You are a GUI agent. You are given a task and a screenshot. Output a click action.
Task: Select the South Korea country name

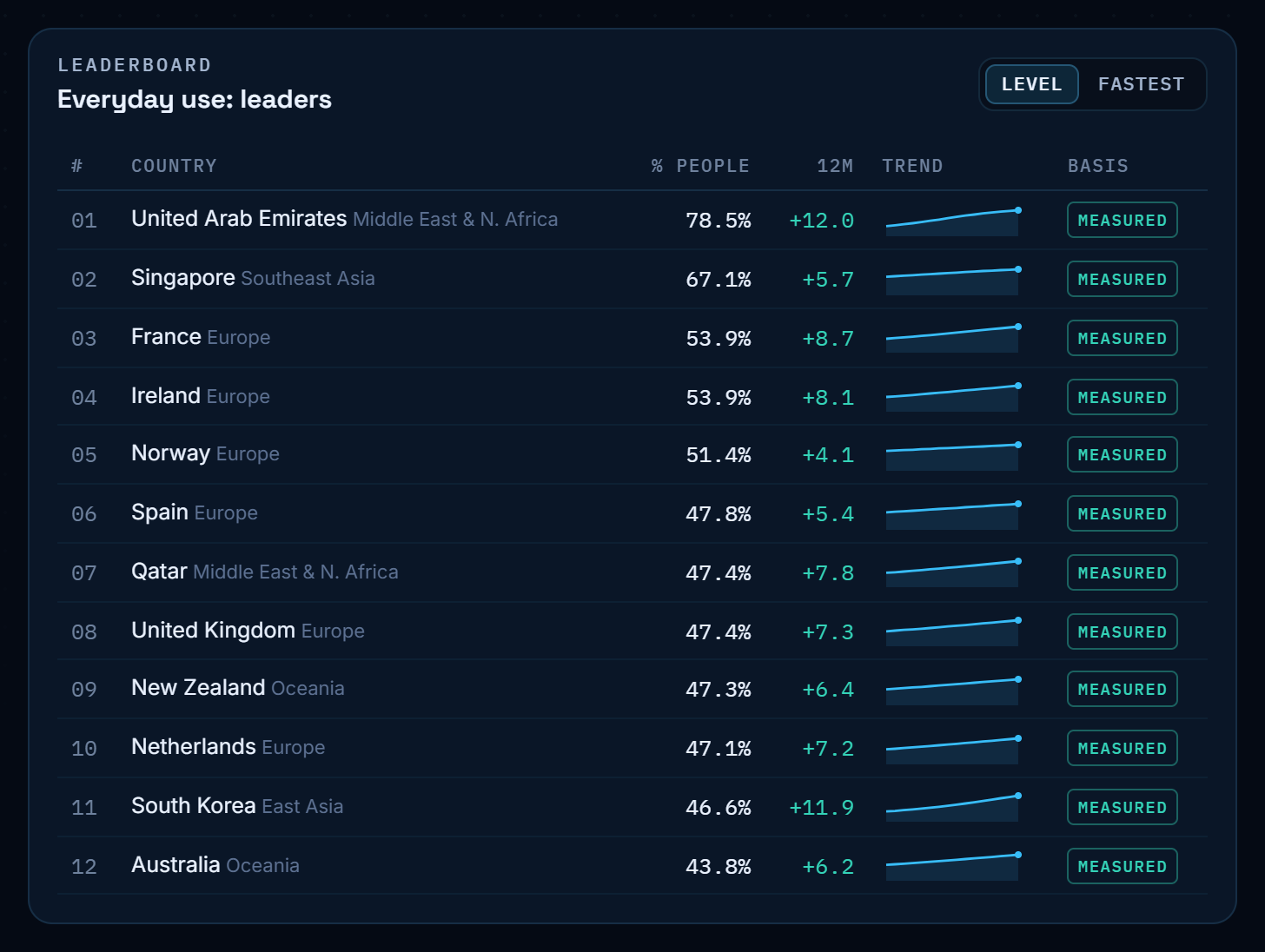pyautogui.click(x=194, y=806)
